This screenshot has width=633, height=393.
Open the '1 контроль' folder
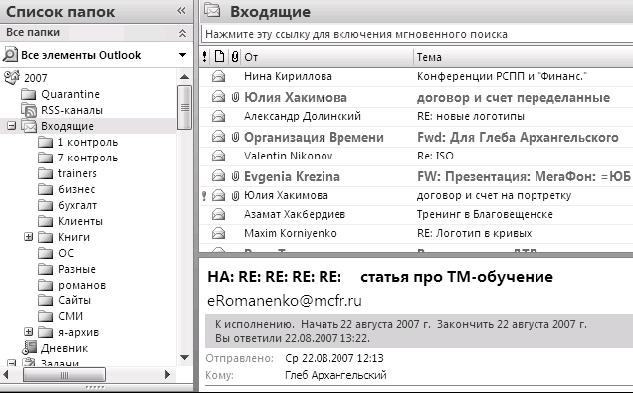[x=88, y=142]
